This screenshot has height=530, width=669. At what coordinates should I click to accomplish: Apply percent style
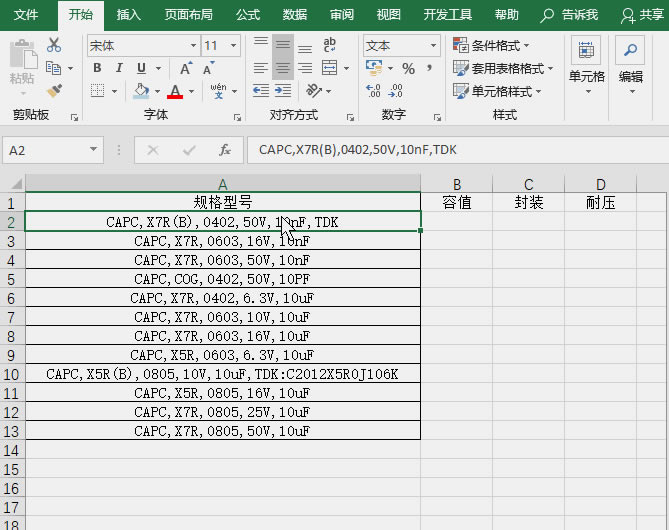coord(408,68)
